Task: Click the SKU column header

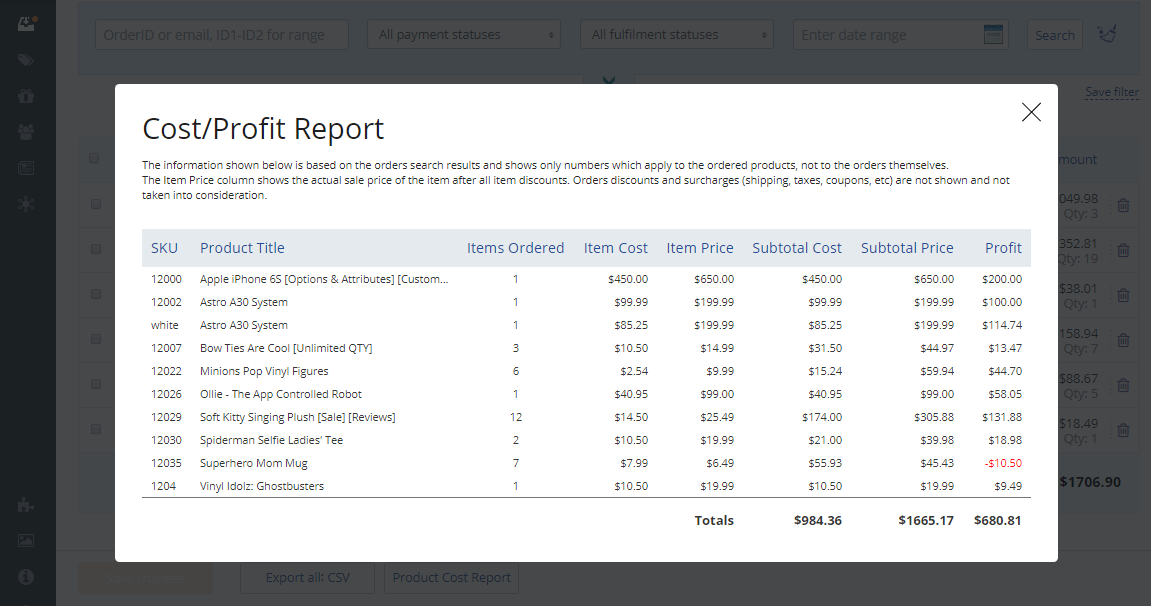Action: 164,248
